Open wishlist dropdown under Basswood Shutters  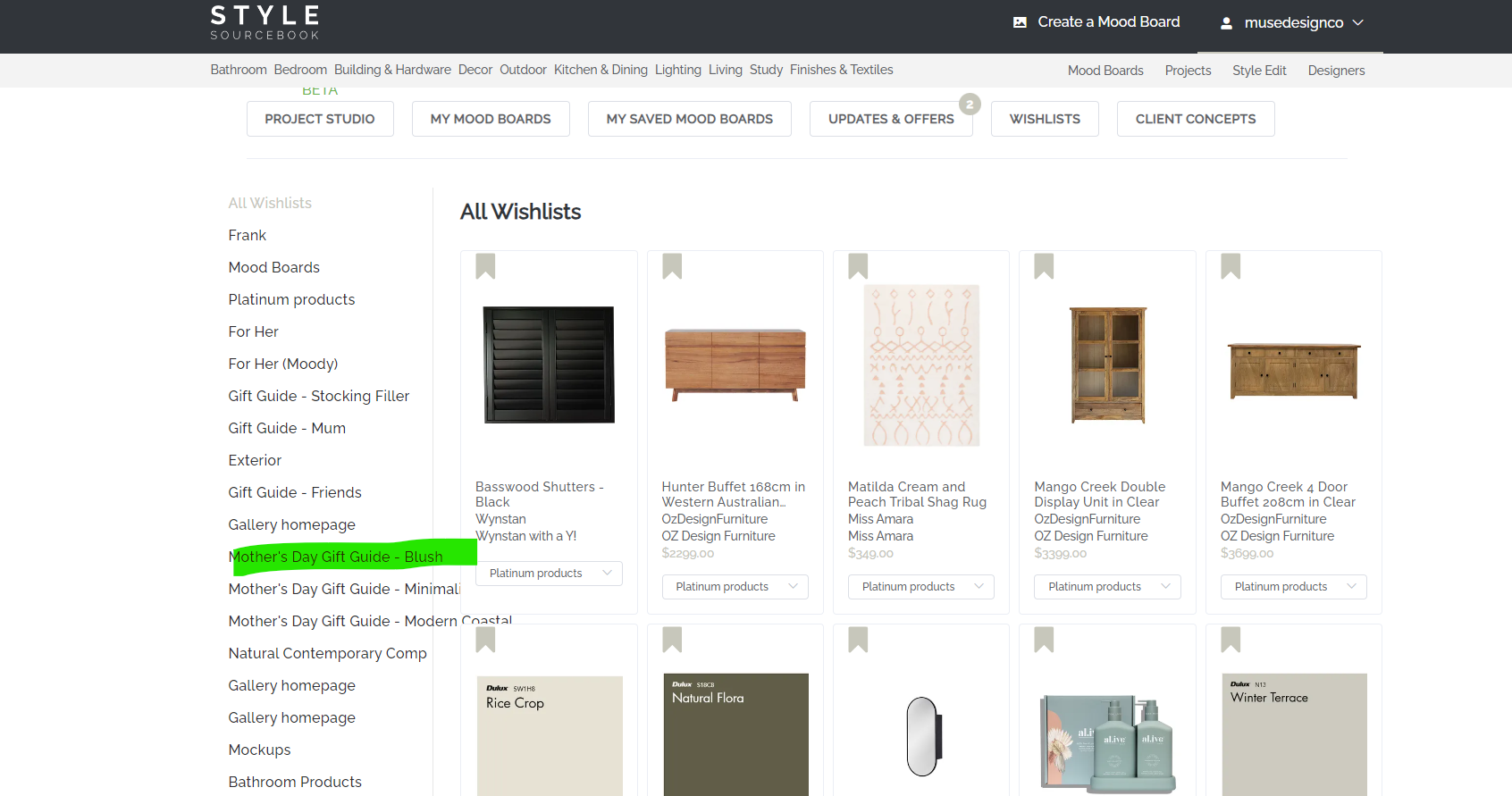(x=549, y=574)
